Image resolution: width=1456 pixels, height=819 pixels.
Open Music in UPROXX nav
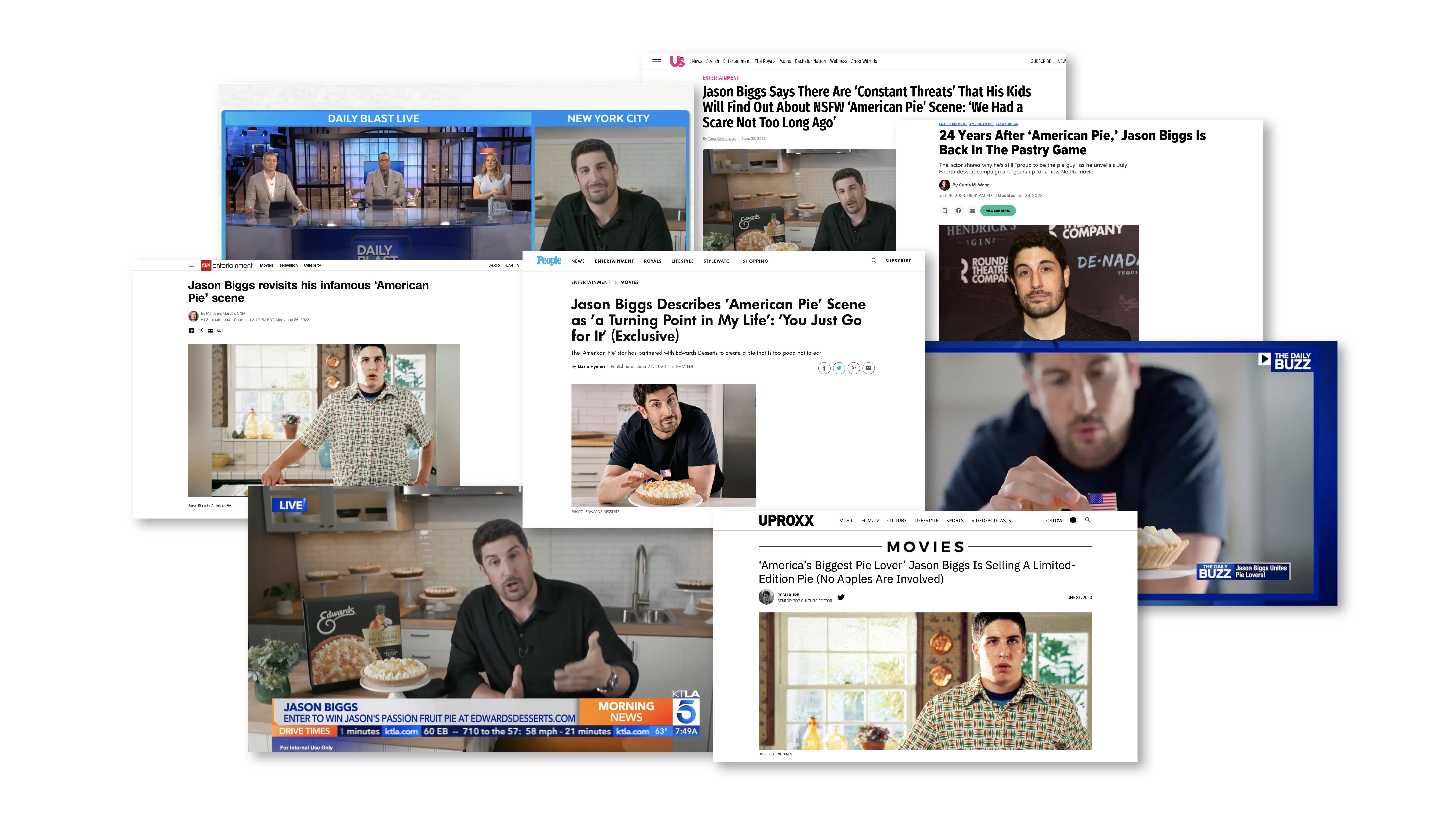coord(846,521)
